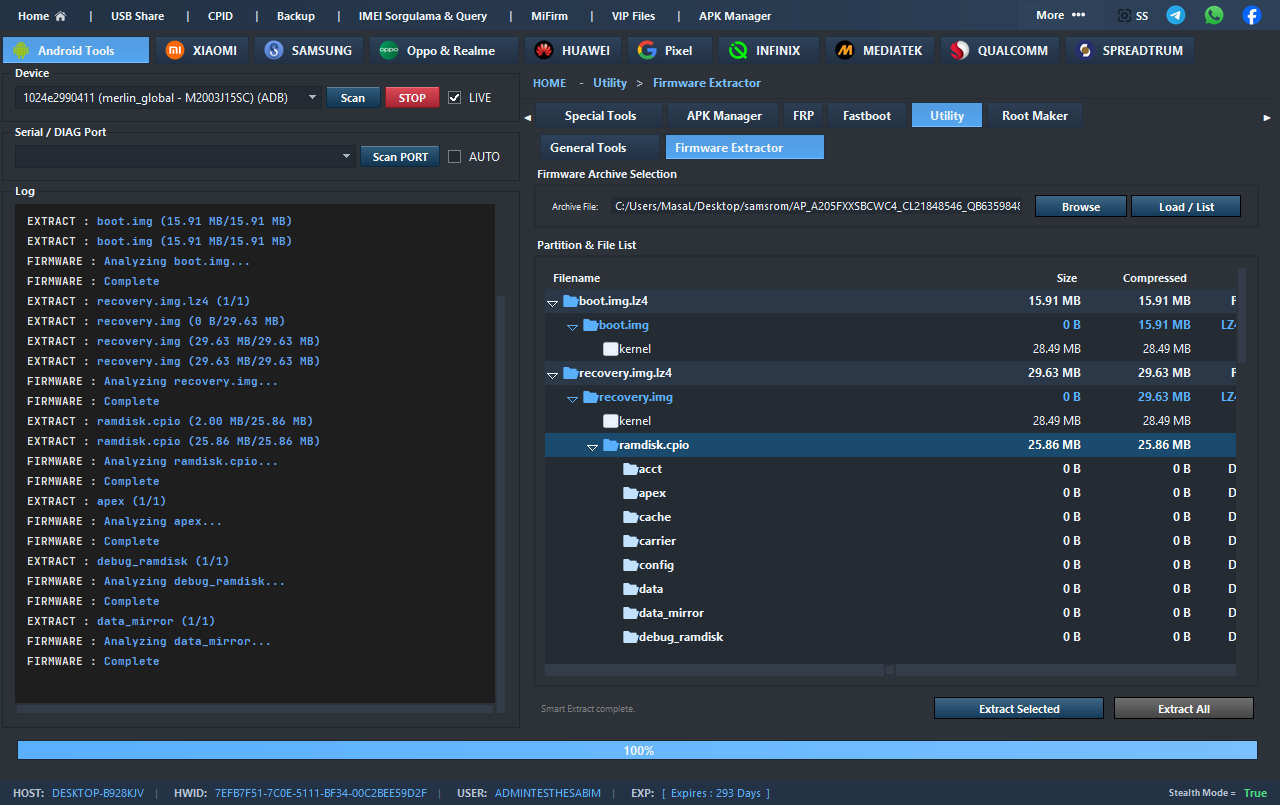Open the Telegram icon link
Image resolution: width=1280 pixels, height=805 pixels.
coord(1176,15)
